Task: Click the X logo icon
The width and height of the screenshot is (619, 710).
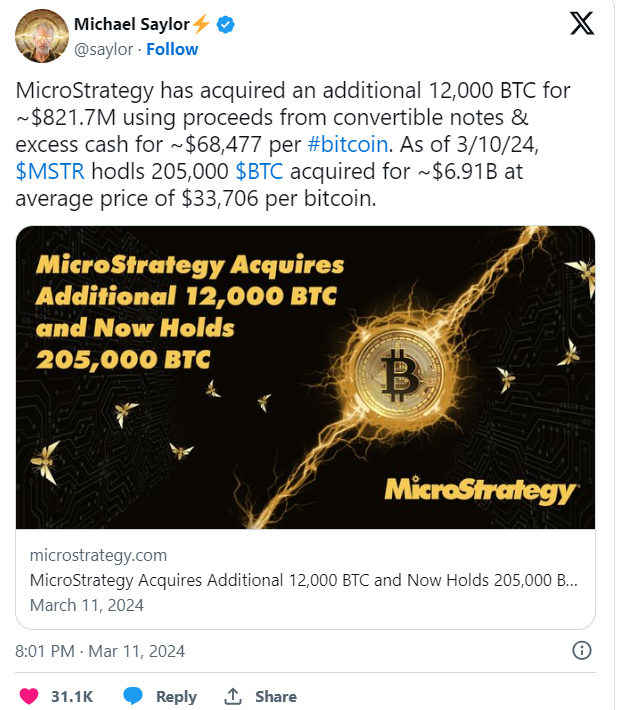Action: (581, 24)
